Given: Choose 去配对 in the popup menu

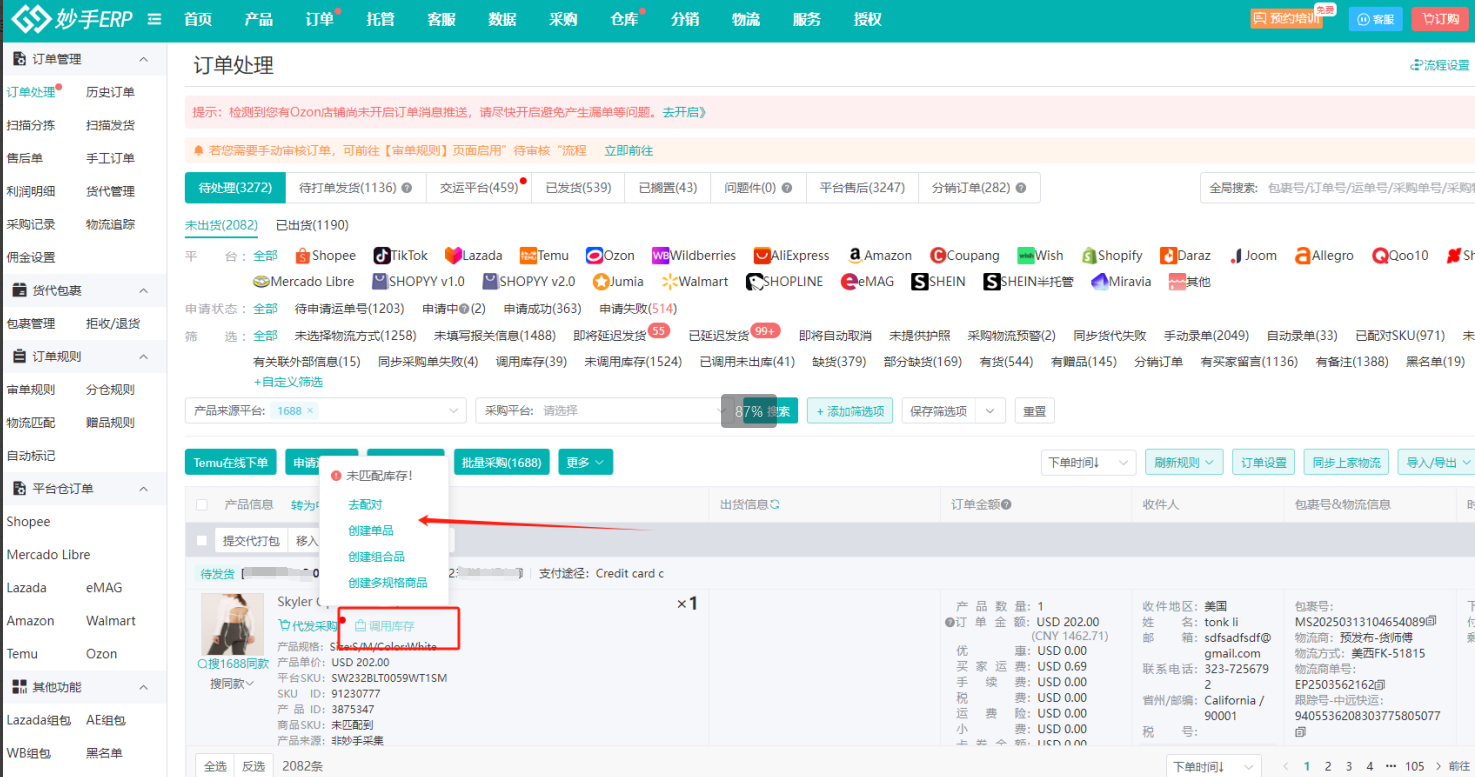Looking at the screenshot, I should point(365,505).
